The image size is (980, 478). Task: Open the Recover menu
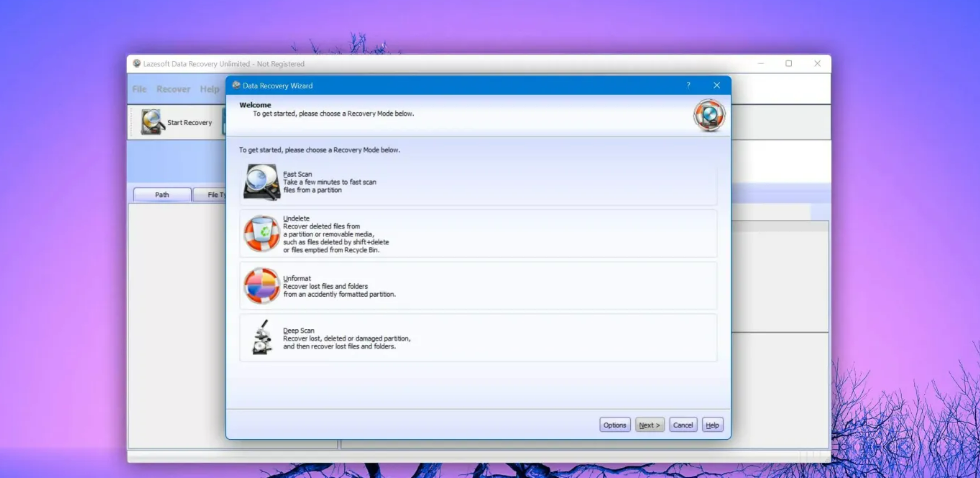173,89
